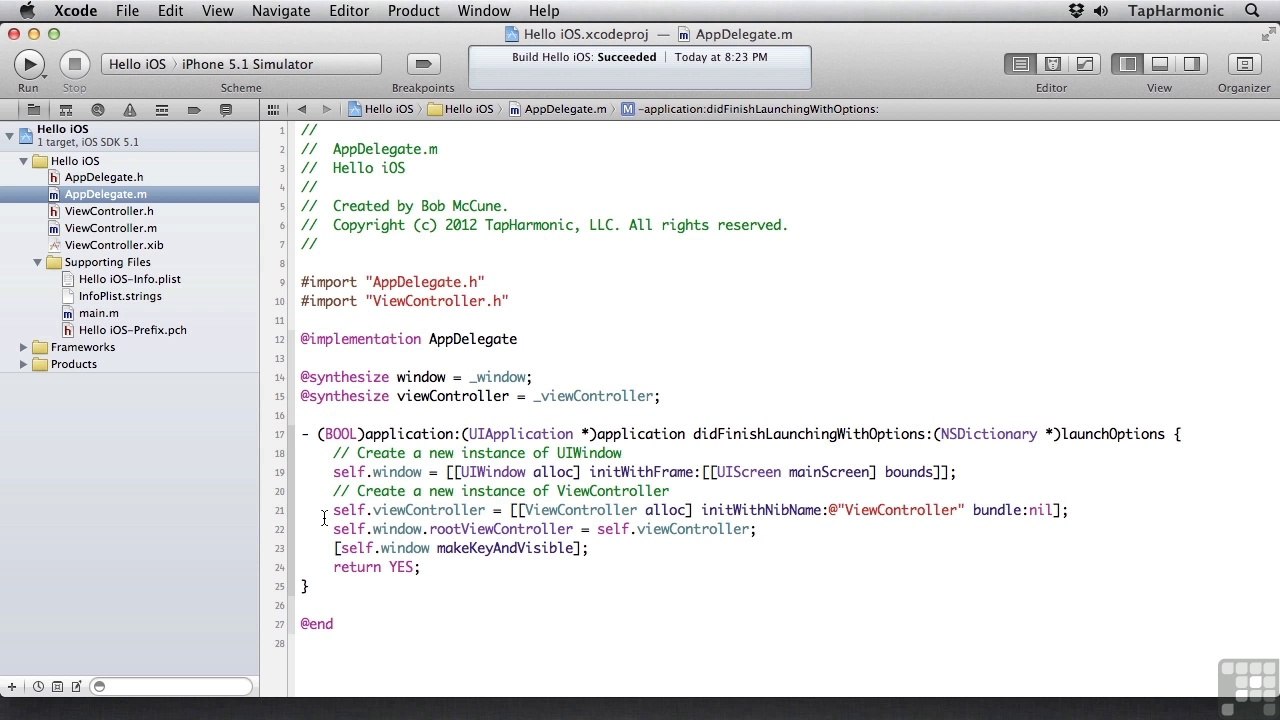Click the navigator filter search field

click(x=171, y=687)
